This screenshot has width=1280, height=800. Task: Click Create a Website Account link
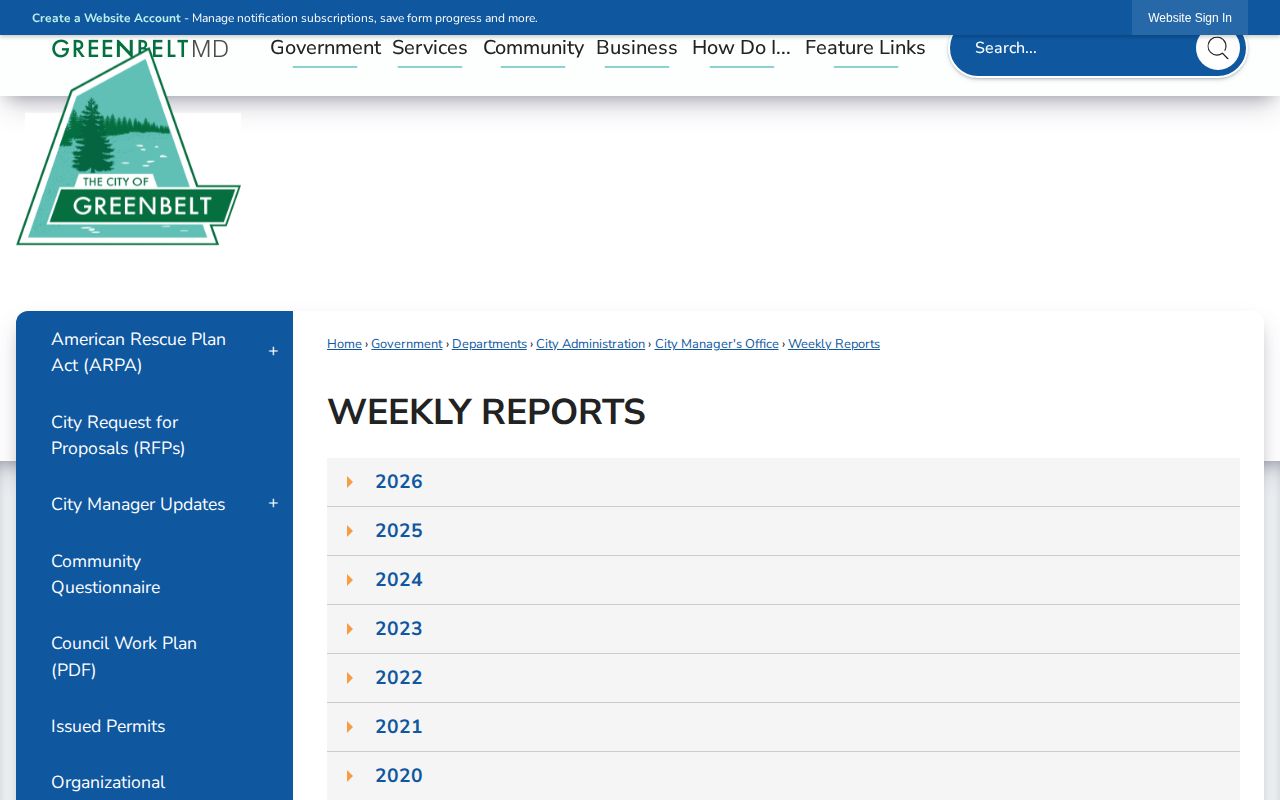[x=106, y=18]
